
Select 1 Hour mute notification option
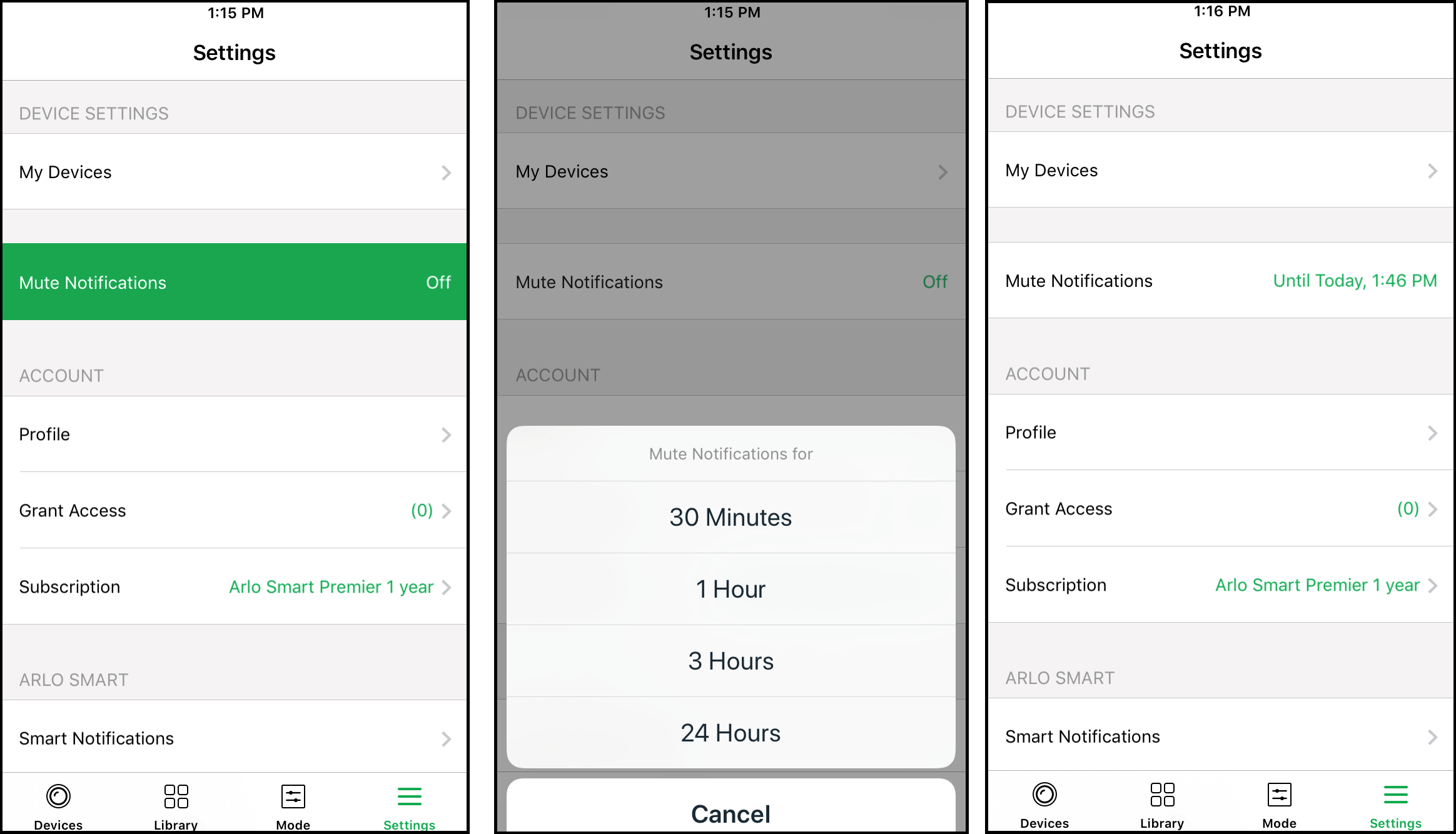pyautogui.click(x=727, y=589)
